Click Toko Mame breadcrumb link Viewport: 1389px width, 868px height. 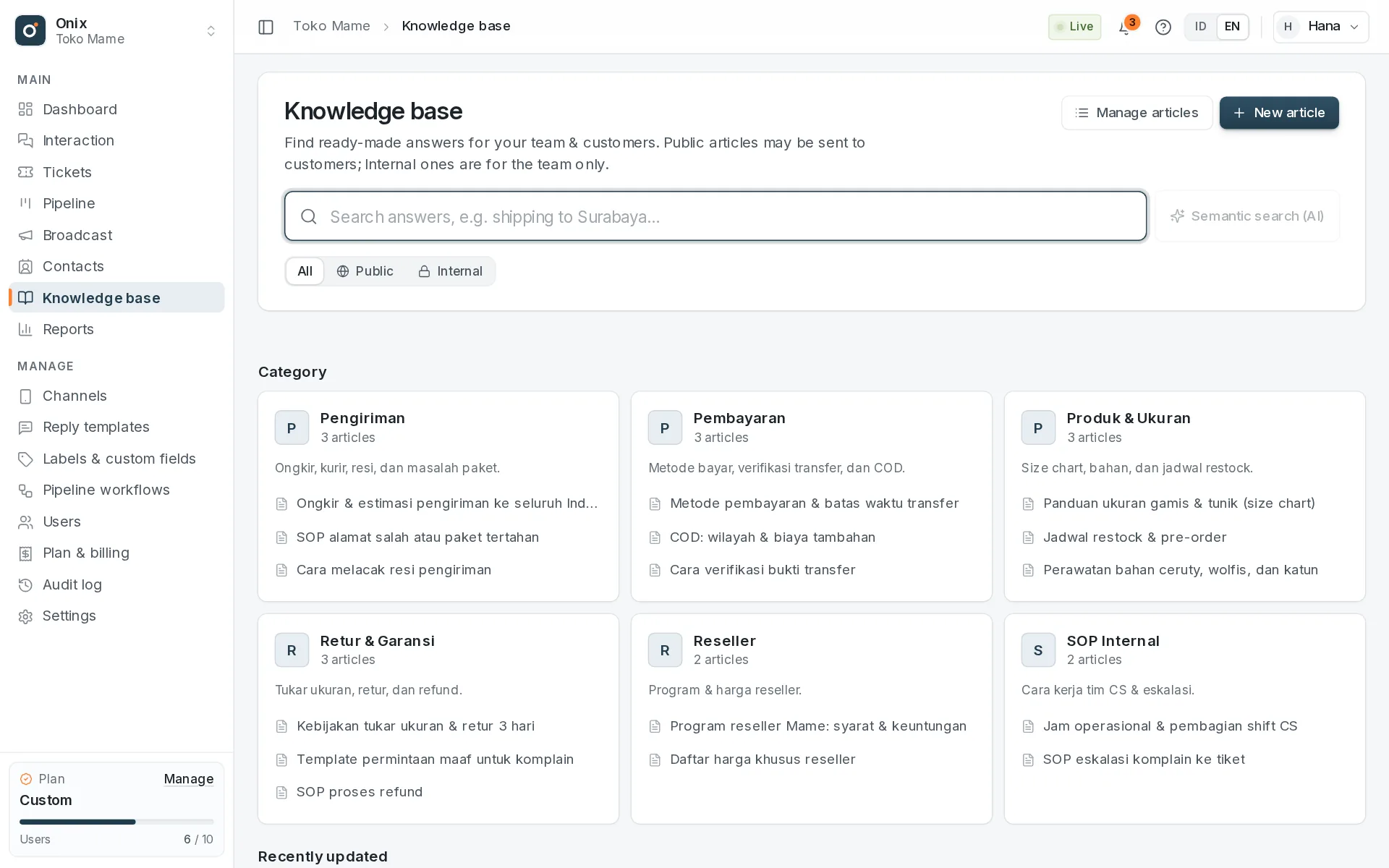coord(331,26)
